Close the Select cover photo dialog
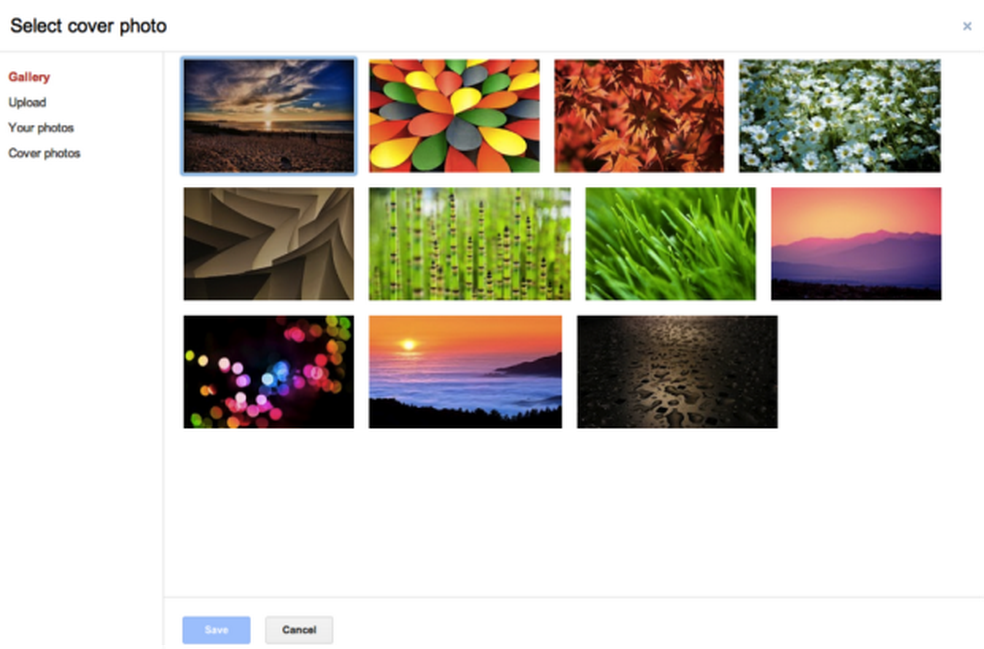 point(966,26)
